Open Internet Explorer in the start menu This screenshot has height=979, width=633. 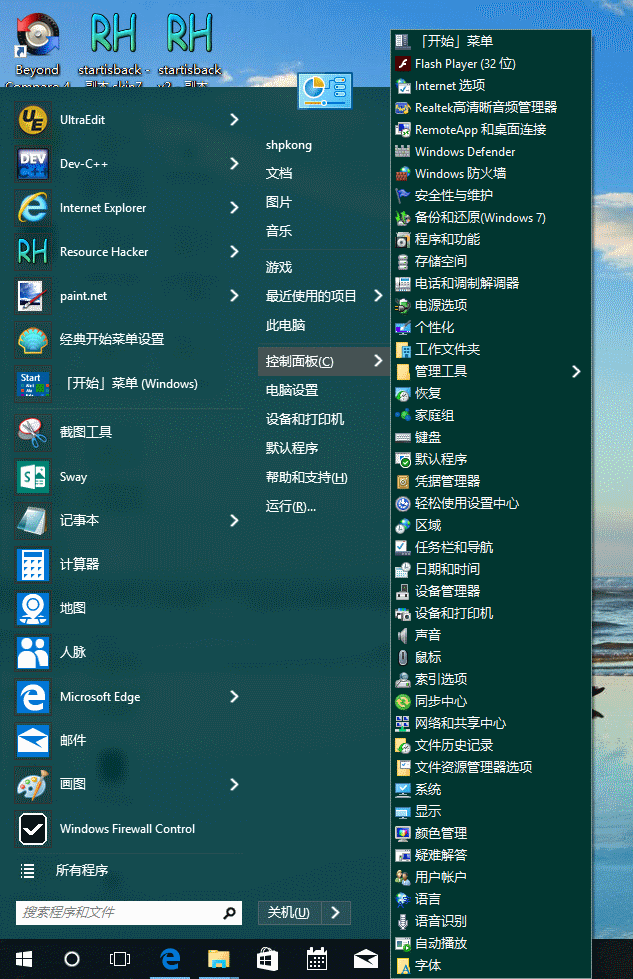click(x=128, y=208)
